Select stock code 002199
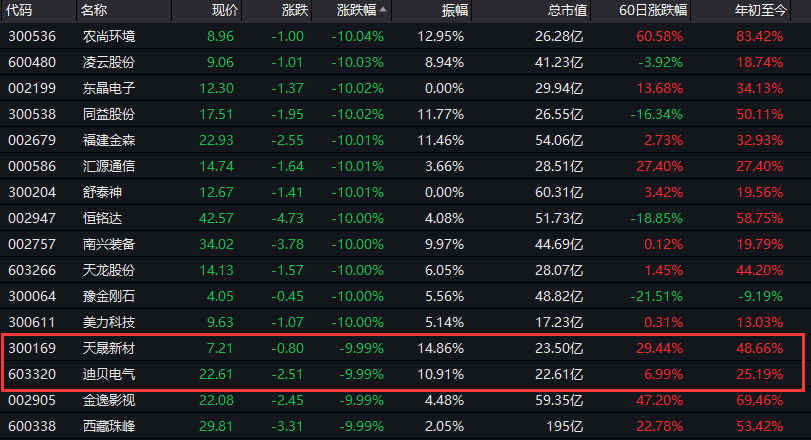Viewport: 811px width, 440px height. (x=32, y=88)
